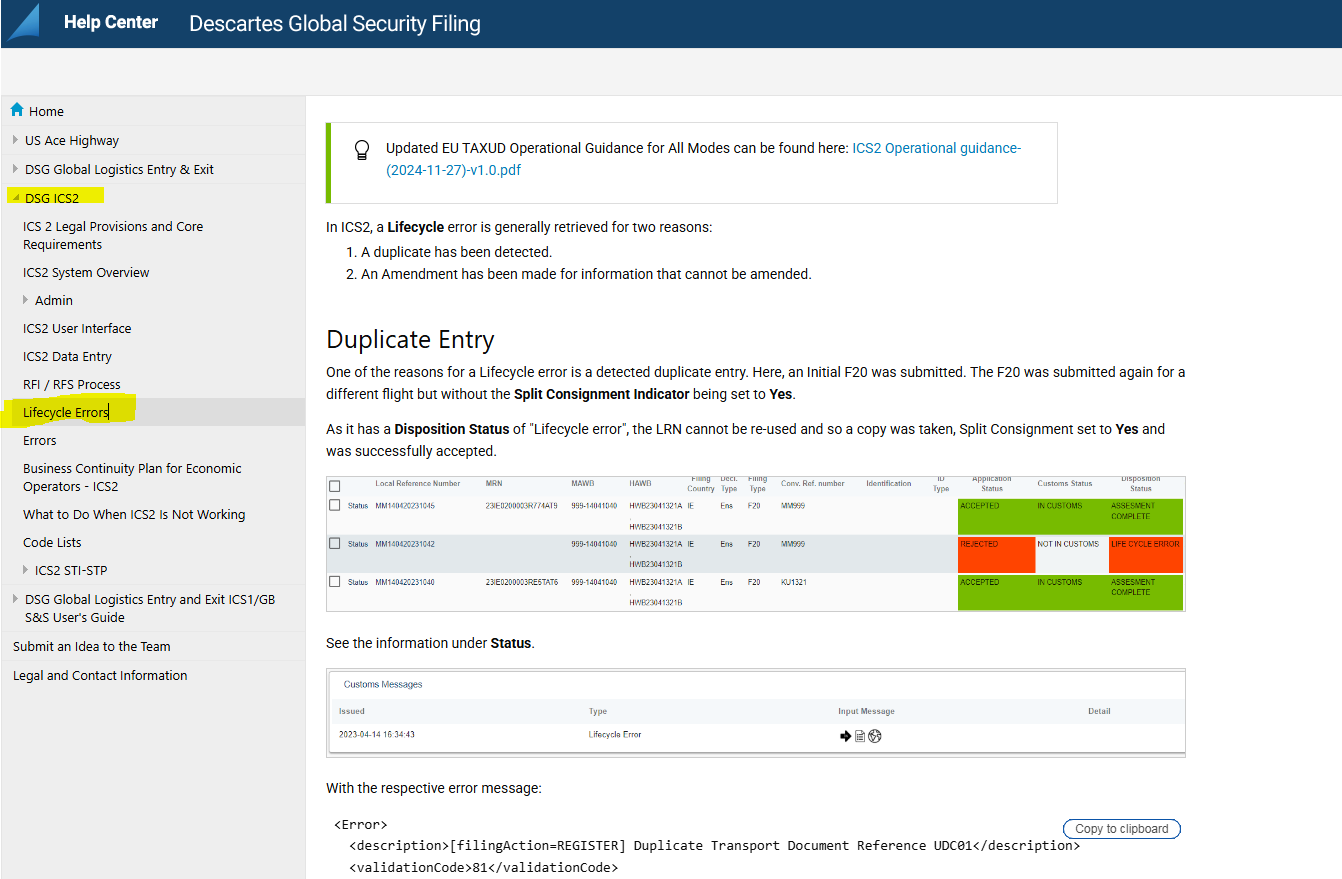1342x879 pixels.
Task: Go to the ICS2 User Interface page
Action: 77,328
